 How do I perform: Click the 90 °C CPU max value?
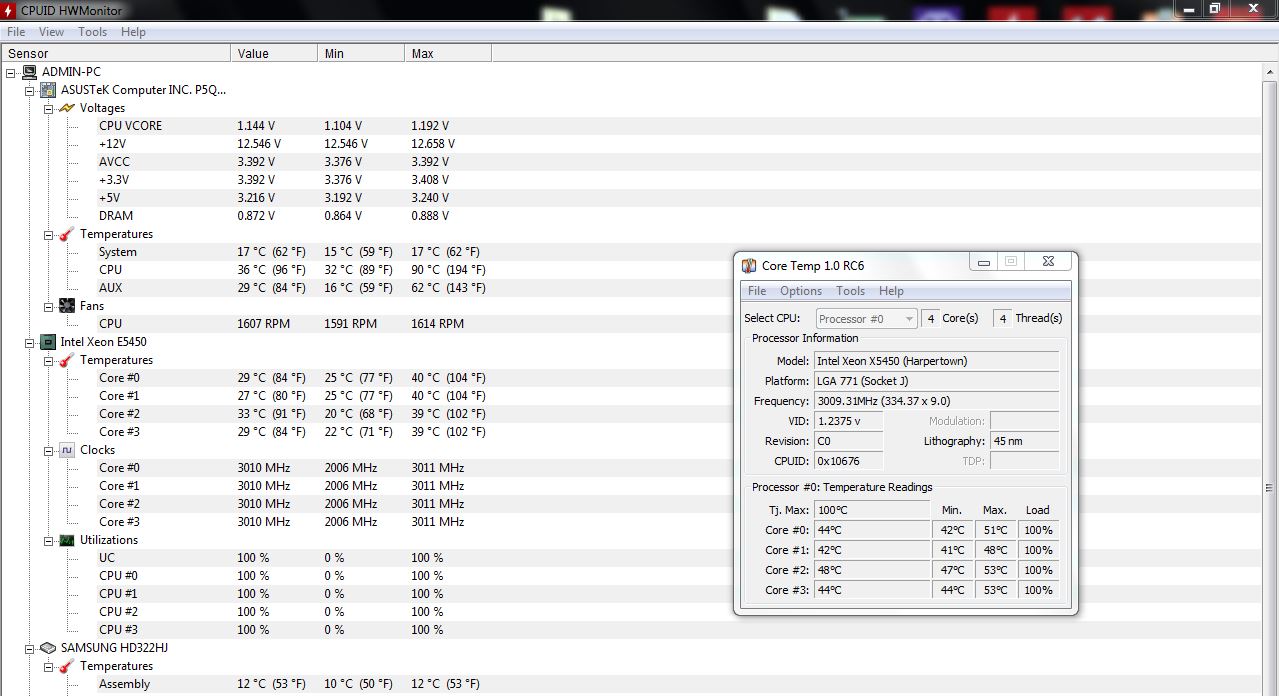coord(448,270)
